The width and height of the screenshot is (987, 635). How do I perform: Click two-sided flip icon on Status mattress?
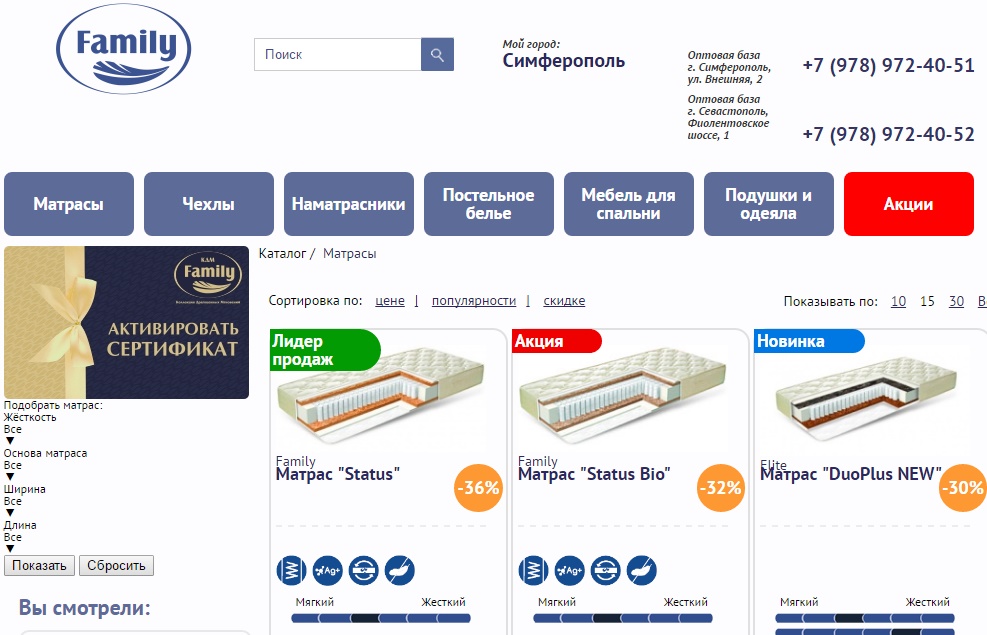click(363, 571)
